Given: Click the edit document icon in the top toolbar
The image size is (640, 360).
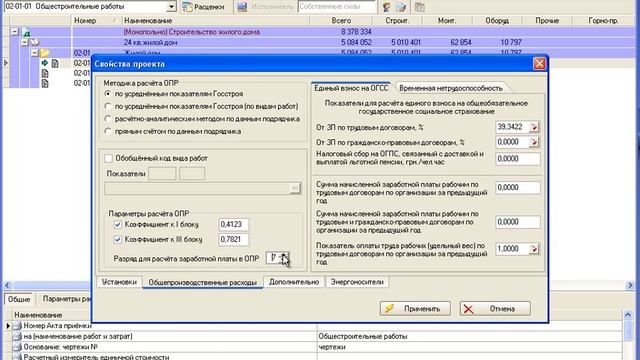Looking at the screenshot, I should click(402, 7).
